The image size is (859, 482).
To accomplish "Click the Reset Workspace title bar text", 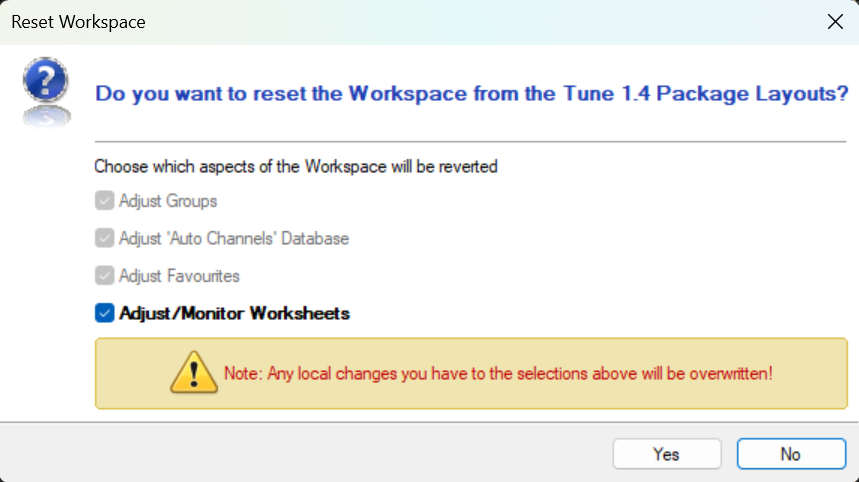I will [78, 22].
